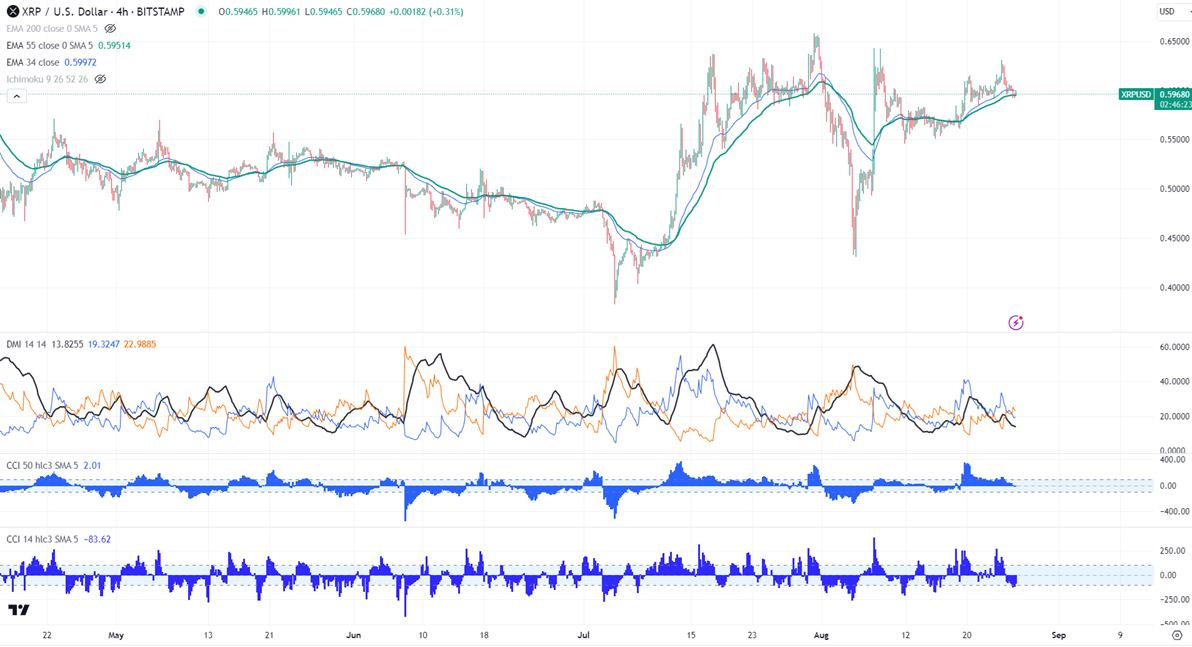This screenshot has height=647, width=1192.
Task: Click the 0.65000 price axis label
Action: click(1175, 41)
